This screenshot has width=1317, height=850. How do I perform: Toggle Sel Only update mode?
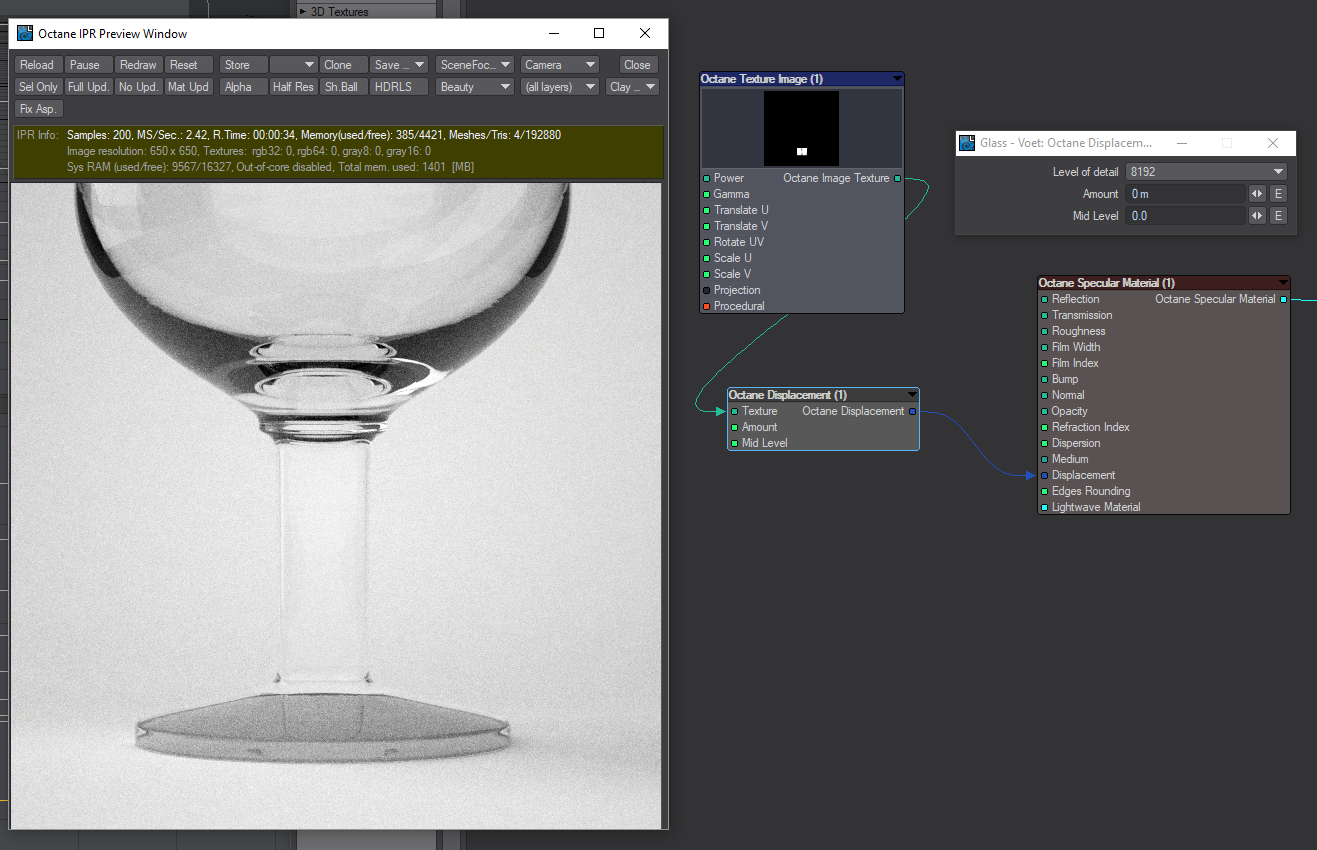click(x=39, y=87)
